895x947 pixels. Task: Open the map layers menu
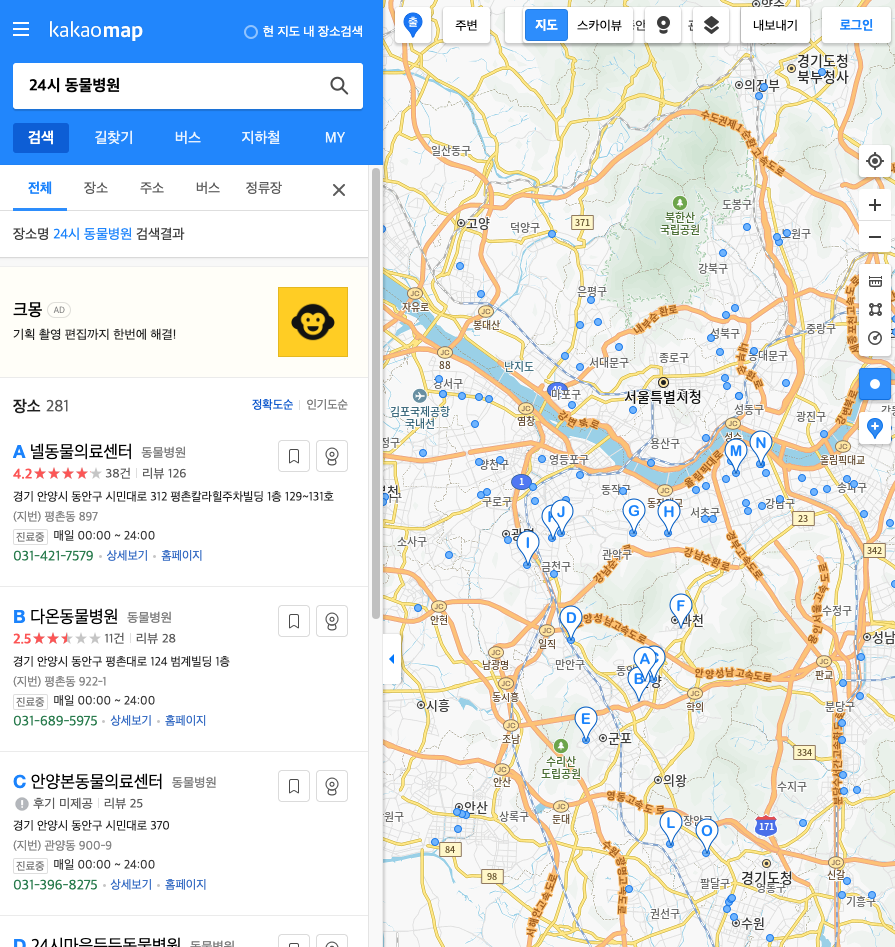pos(711,25)
